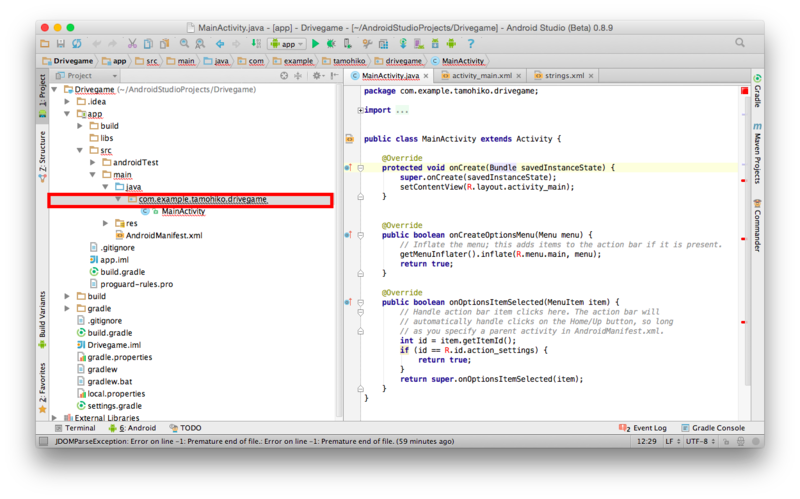Open the Gradle Console
Viewport: 800px width, 499px height.
[x=713, y=428]
